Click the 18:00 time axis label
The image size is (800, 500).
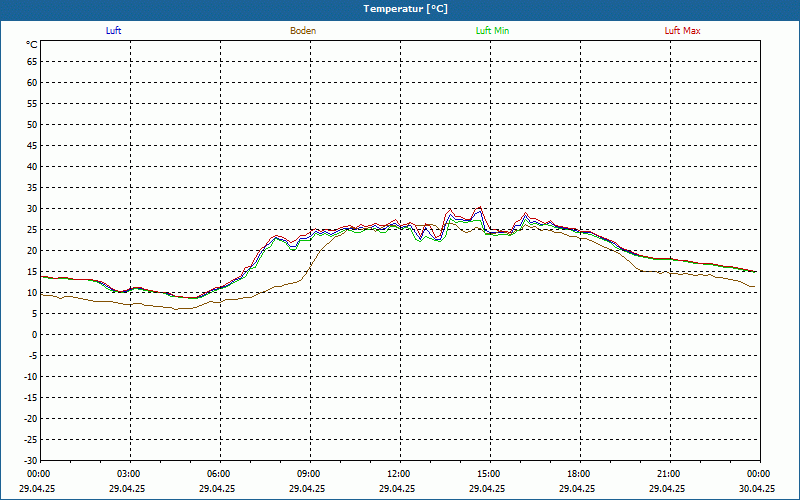click(578, 474)
